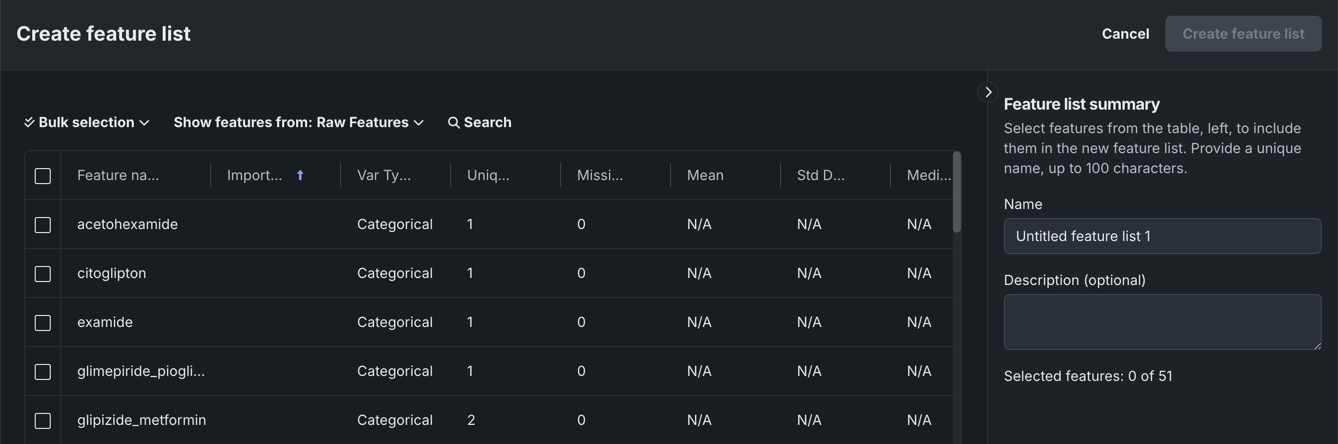Click the table vertical scrollbar
The image size is (1338, 444).
(x=957, y=192)
